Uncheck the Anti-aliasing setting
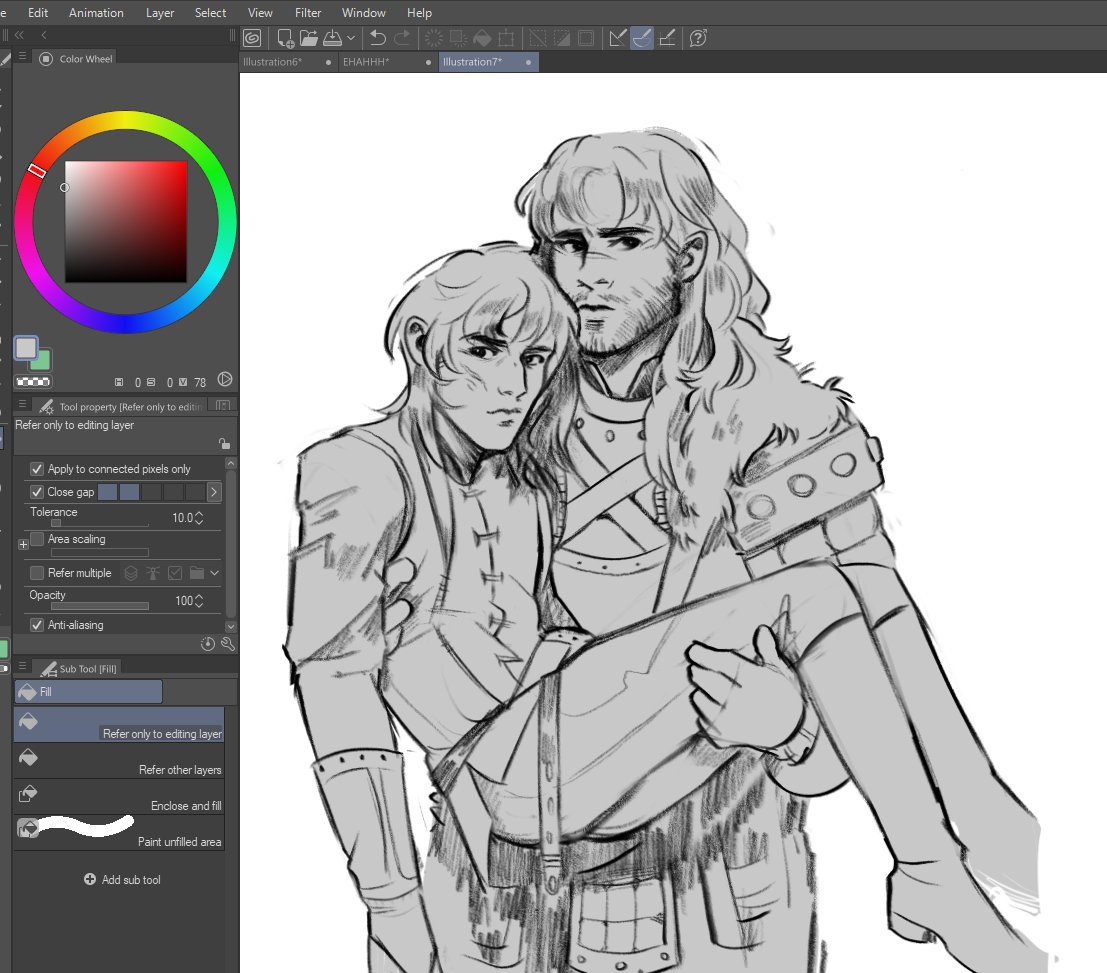This screenshot has width=1107, height=973. [x=37, y=624]
